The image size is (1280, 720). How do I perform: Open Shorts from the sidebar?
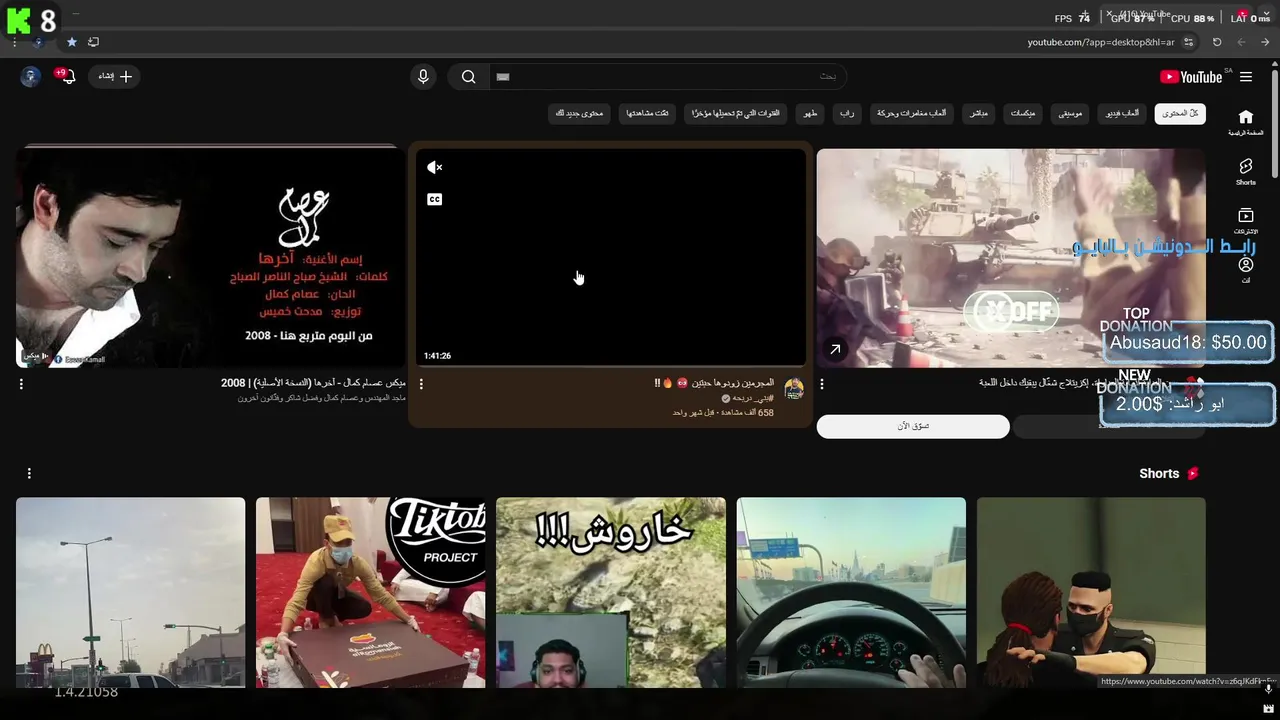coord(1246,172)
